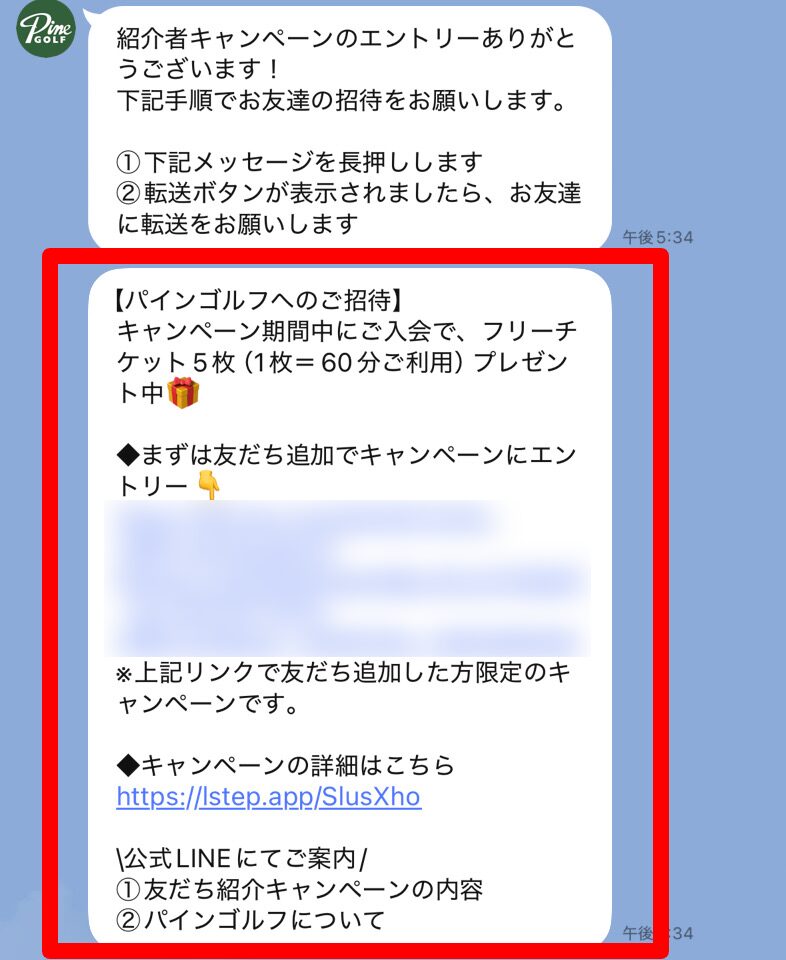This screenshot has height=960, width=786.
Task: Tap the ◆まずは友だち追加で entry line
Action: tap(346, 470)
